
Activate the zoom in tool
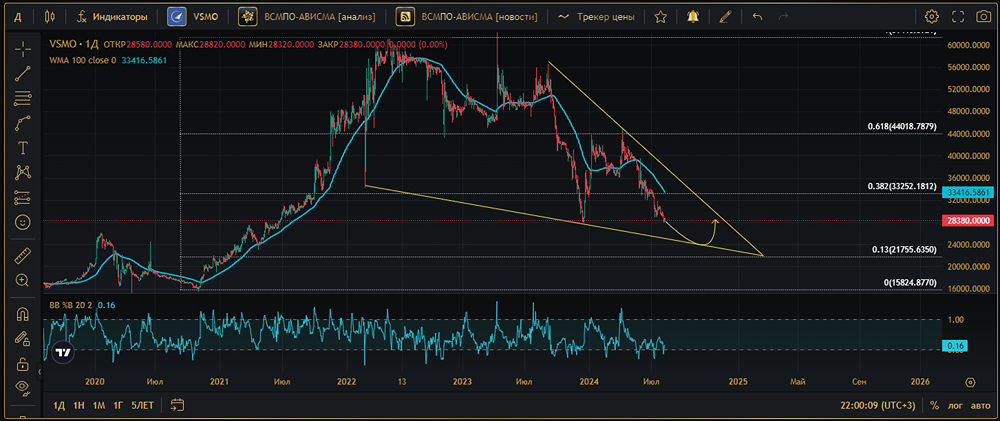23,280
